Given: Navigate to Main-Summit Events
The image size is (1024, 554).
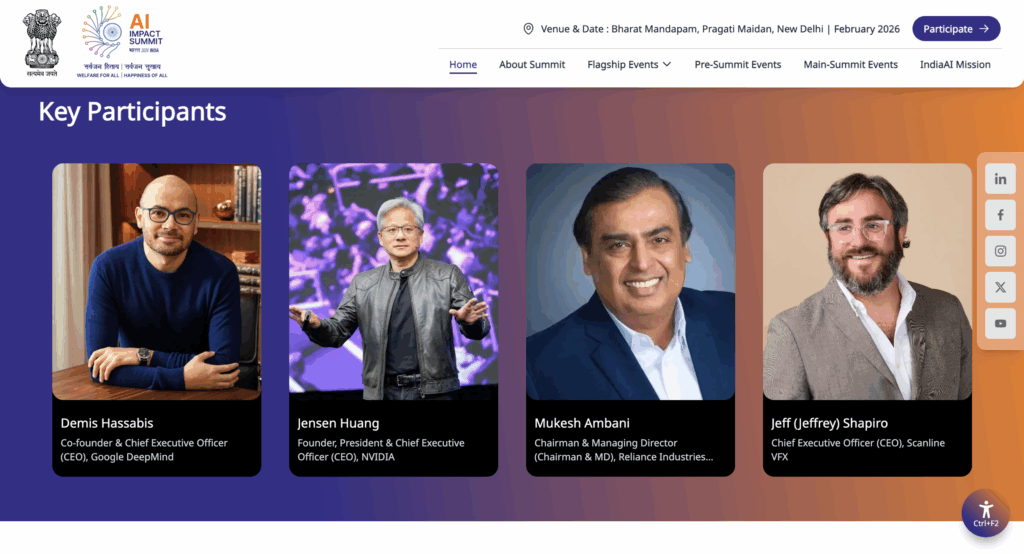Looking at the screenshot, I should [x=850, y=65].
